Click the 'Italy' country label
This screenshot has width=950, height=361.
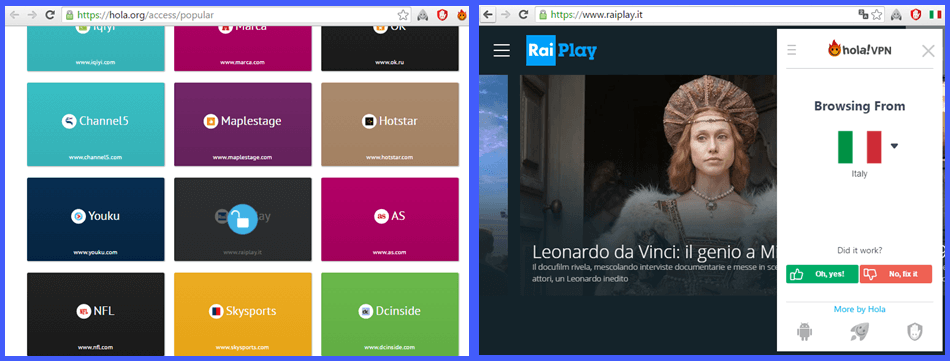(x=859, y=174)
